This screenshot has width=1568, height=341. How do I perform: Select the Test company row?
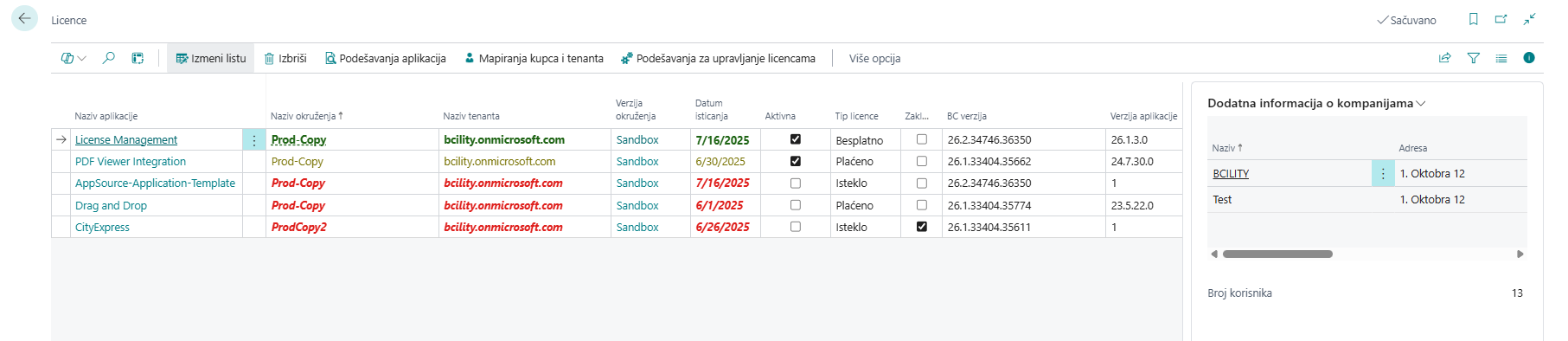point(1367,199)
